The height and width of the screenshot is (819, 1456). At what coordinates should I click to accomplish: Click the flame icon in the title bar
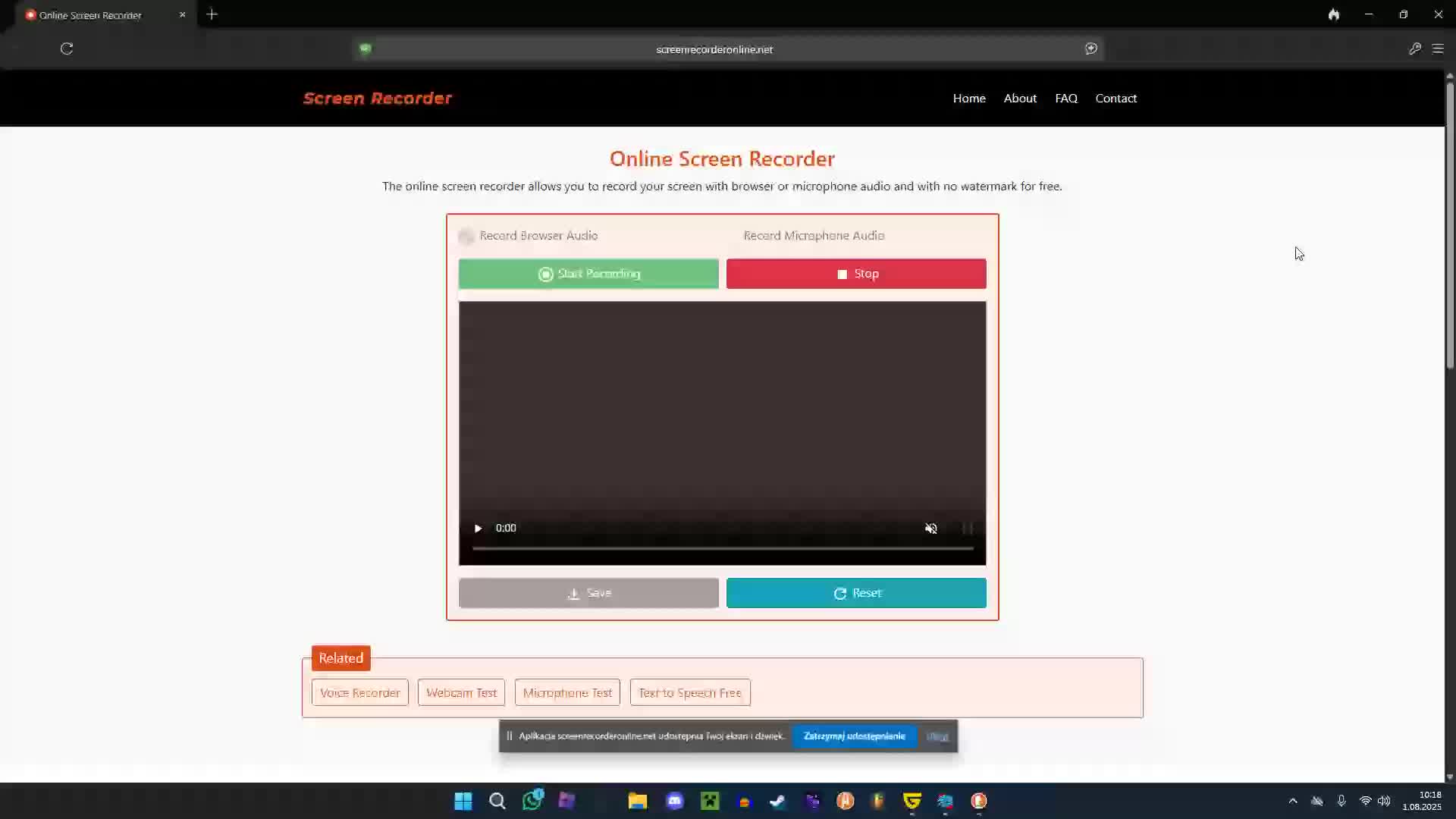[1334, 14]
